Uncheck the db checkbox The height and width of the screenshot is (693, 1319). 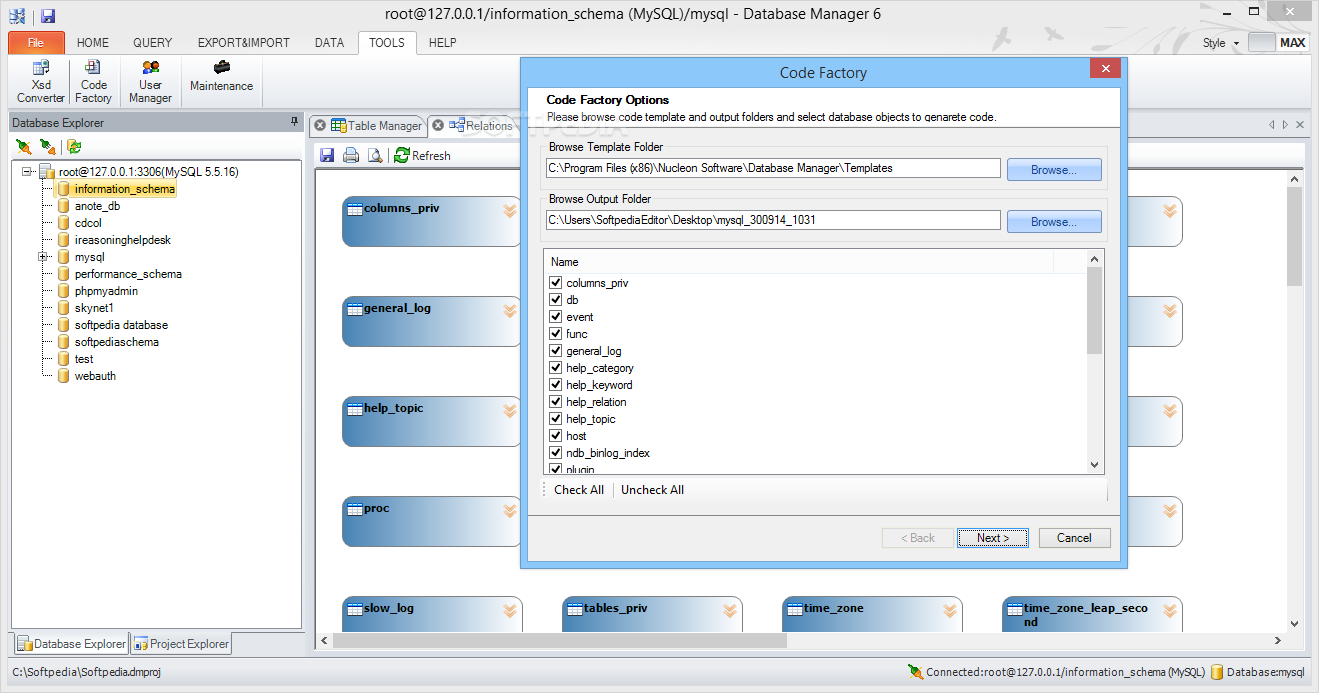[x=556, y=300]
